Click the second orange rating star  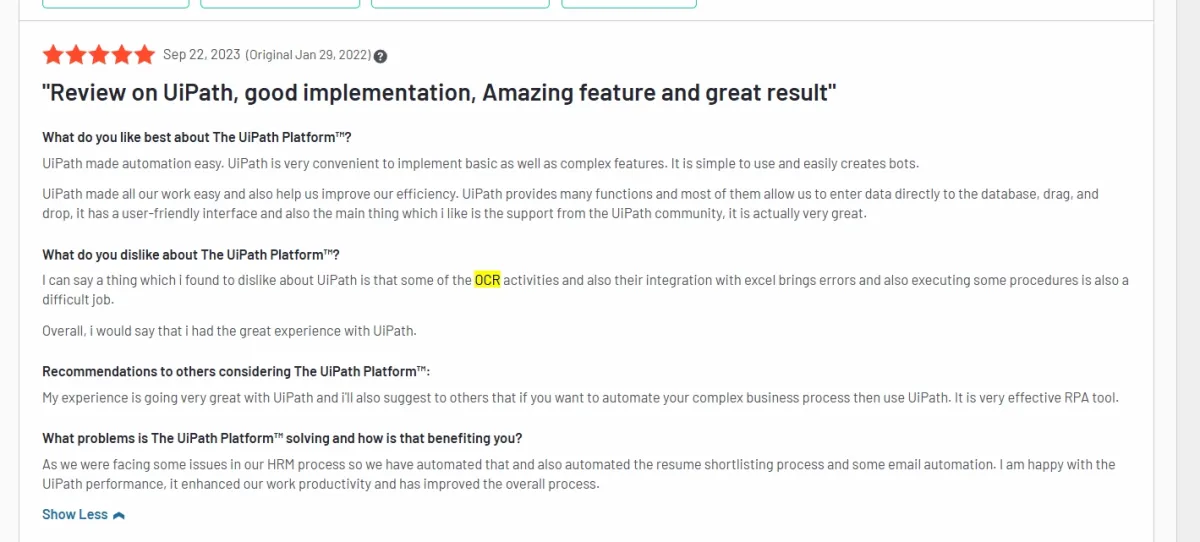pyautogui.click(x=76, y=55)
